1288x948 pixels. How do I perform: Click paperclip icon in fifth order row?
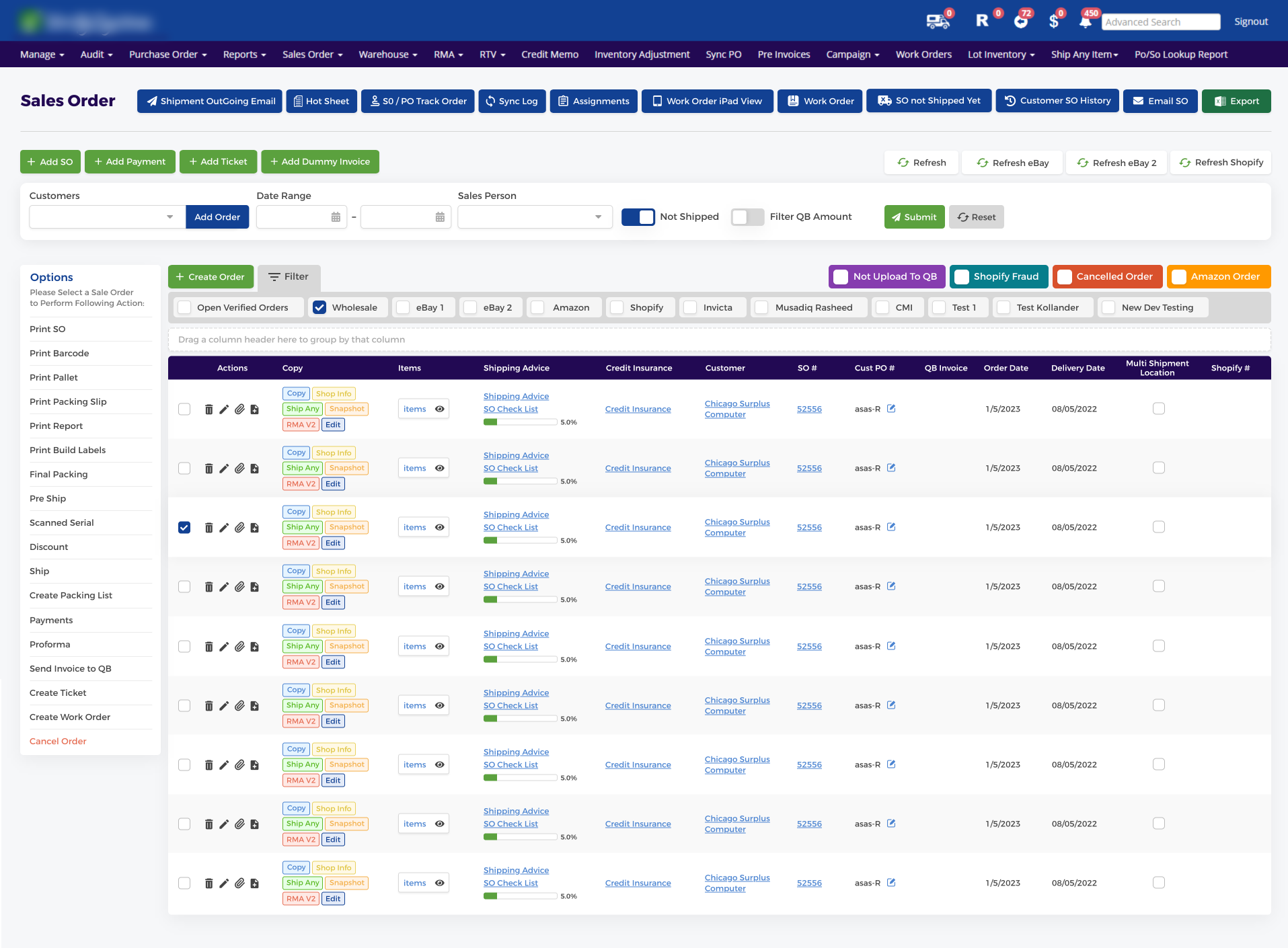(x=239, y=647)
